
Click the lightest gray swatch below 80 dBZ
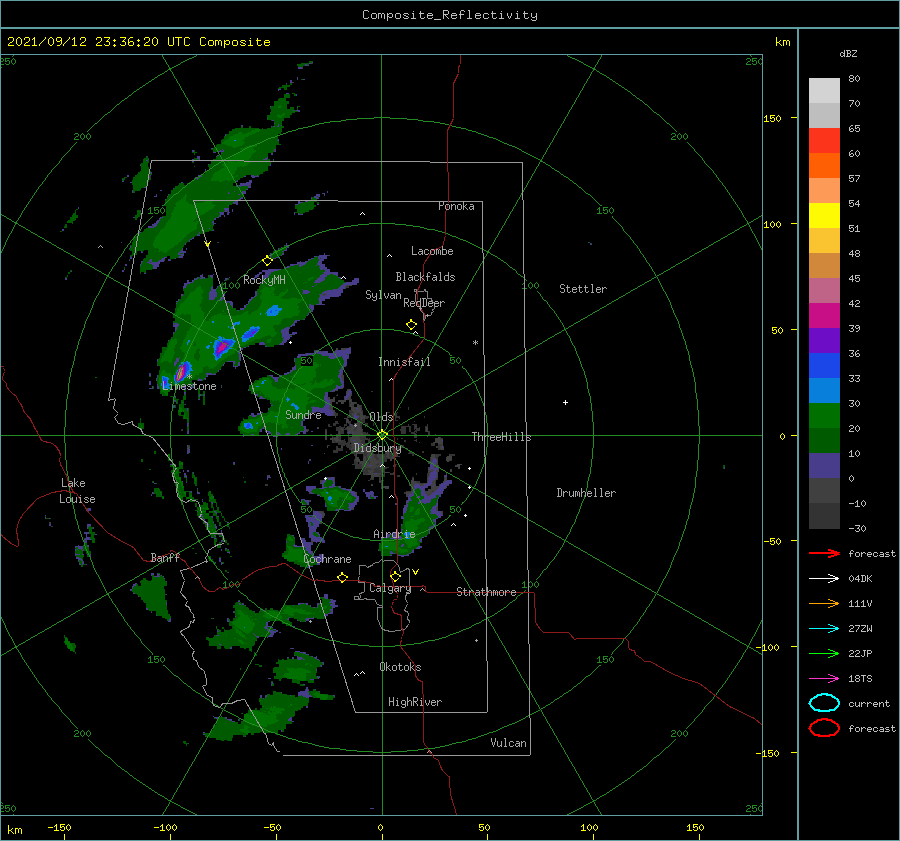(x=824, y=90)
